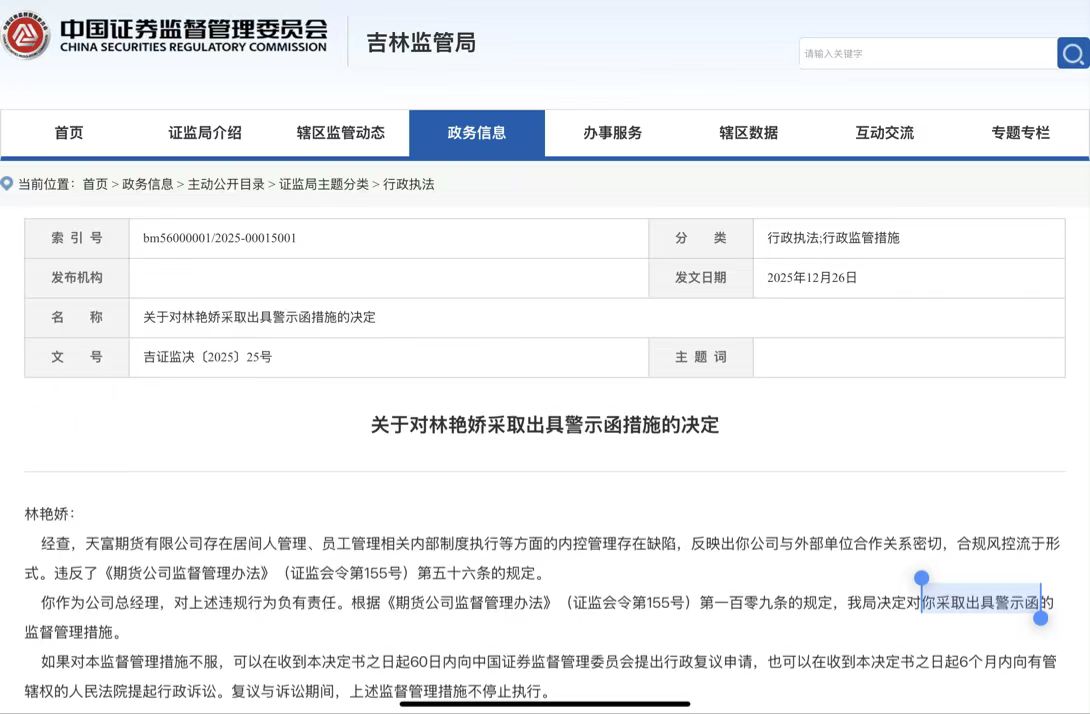Viewport: 1090px width, 714px height.
Task: Click the lower text selection handle
Action: coord(1040,618)
